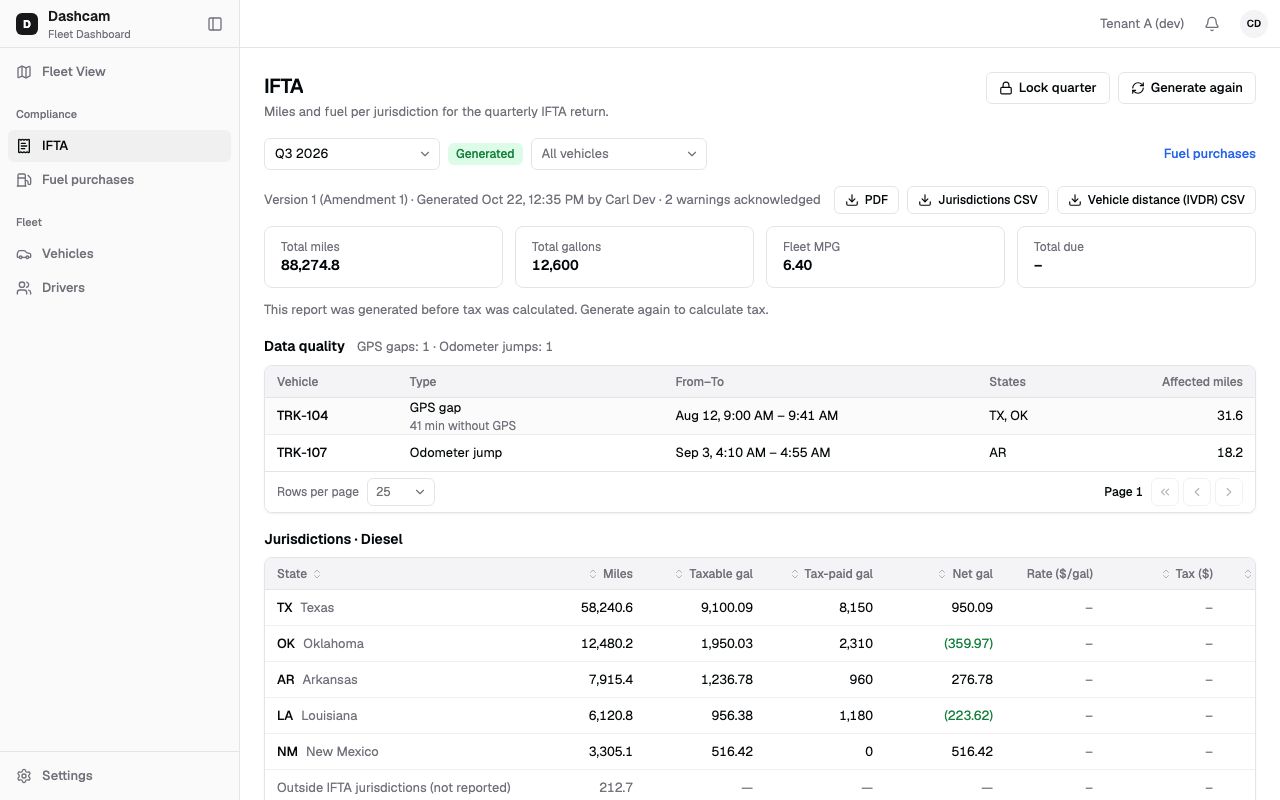Click the Arkansas jurisdiction row
Image resolution: width=1280 pixels, height=800 pixels.
[759, 680]
